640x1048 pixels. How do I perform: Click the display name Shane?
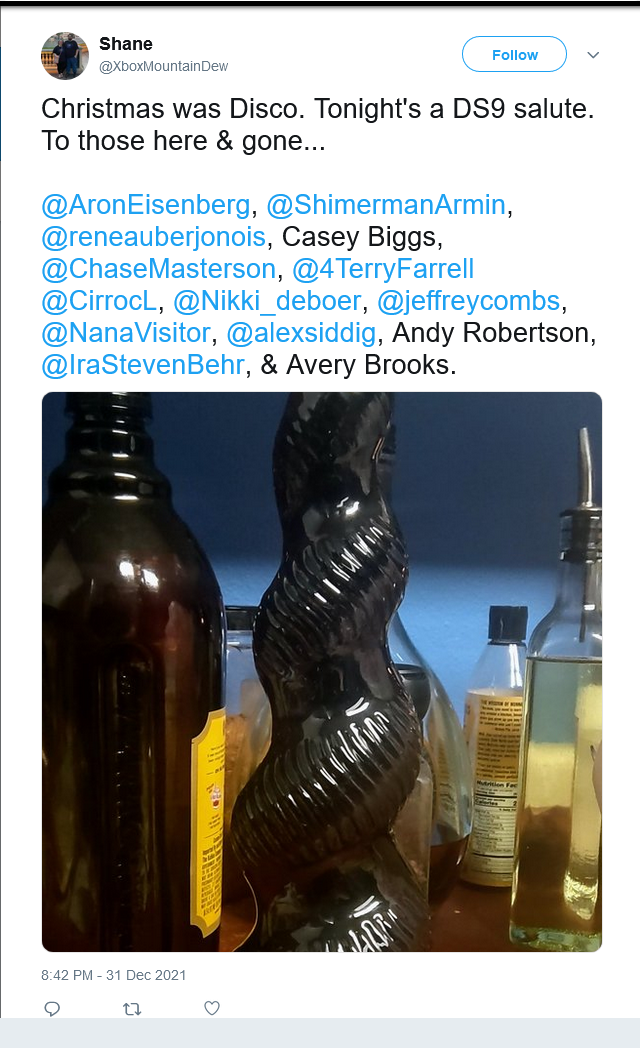click(x=126, y=44)
